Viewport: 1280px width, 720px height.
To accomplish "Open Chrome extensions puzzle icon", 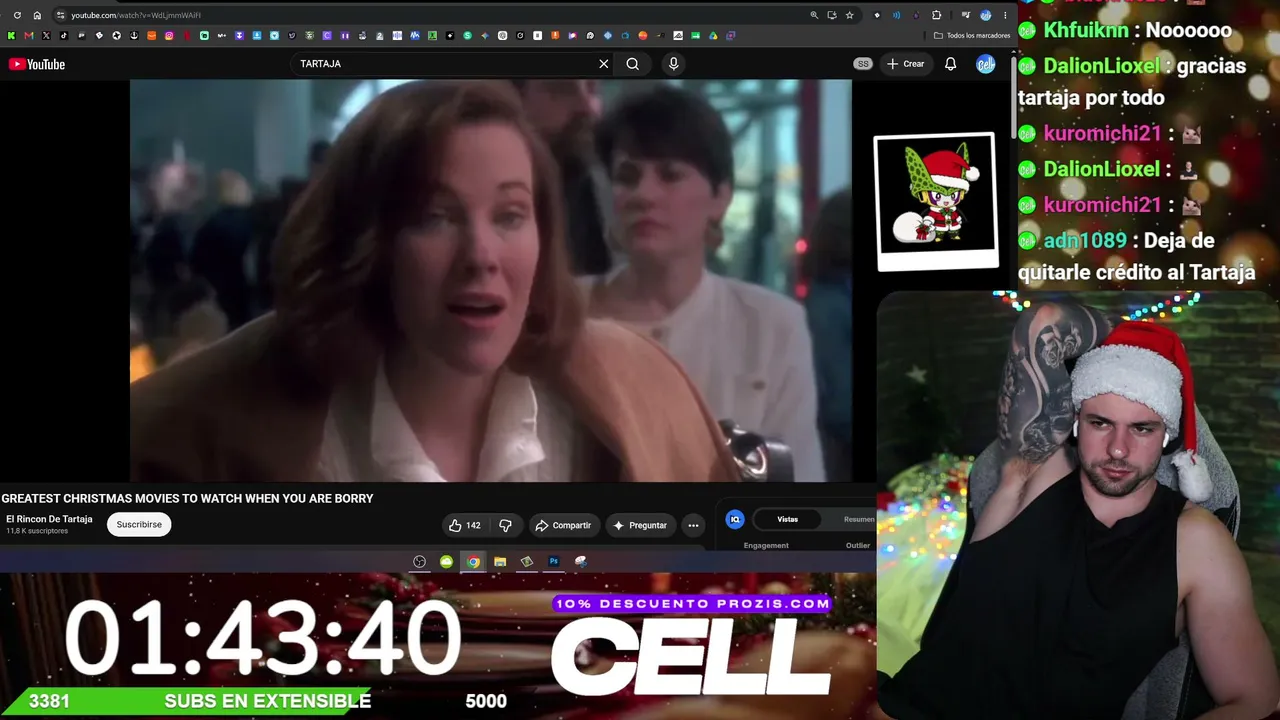I will pyautogui.click(x=936, y=15).
